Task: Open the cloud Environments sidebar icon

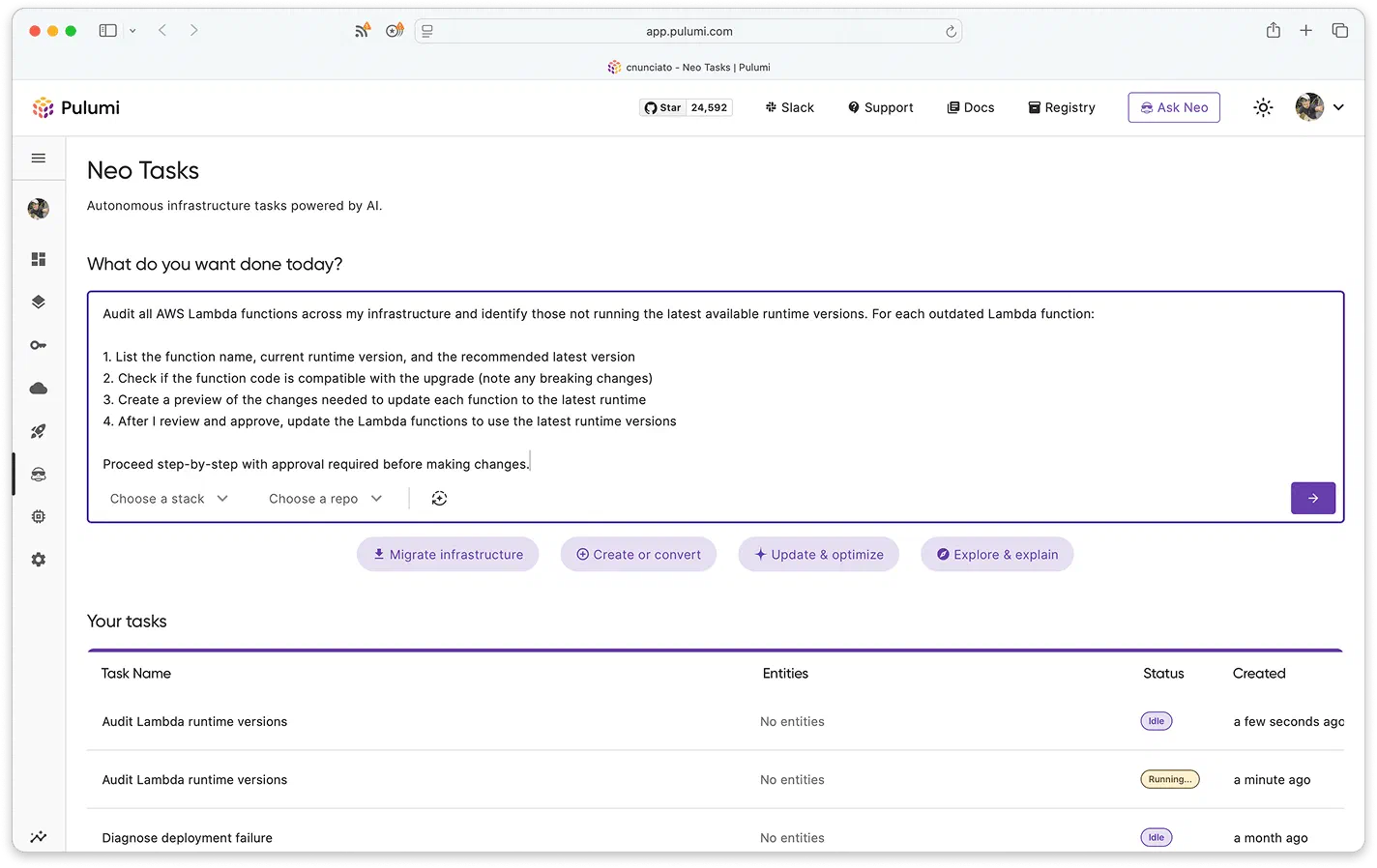Action: point(38,388)
